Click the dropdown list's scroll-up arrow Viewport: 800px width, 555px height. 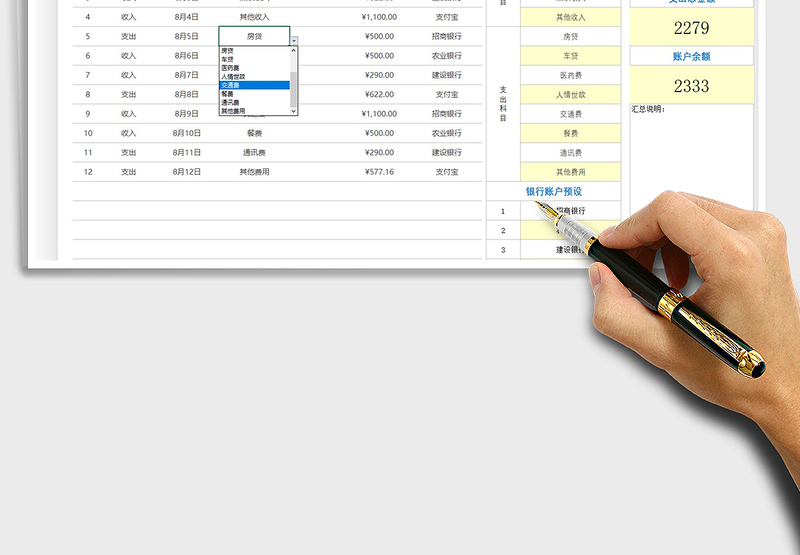point(294,49)
